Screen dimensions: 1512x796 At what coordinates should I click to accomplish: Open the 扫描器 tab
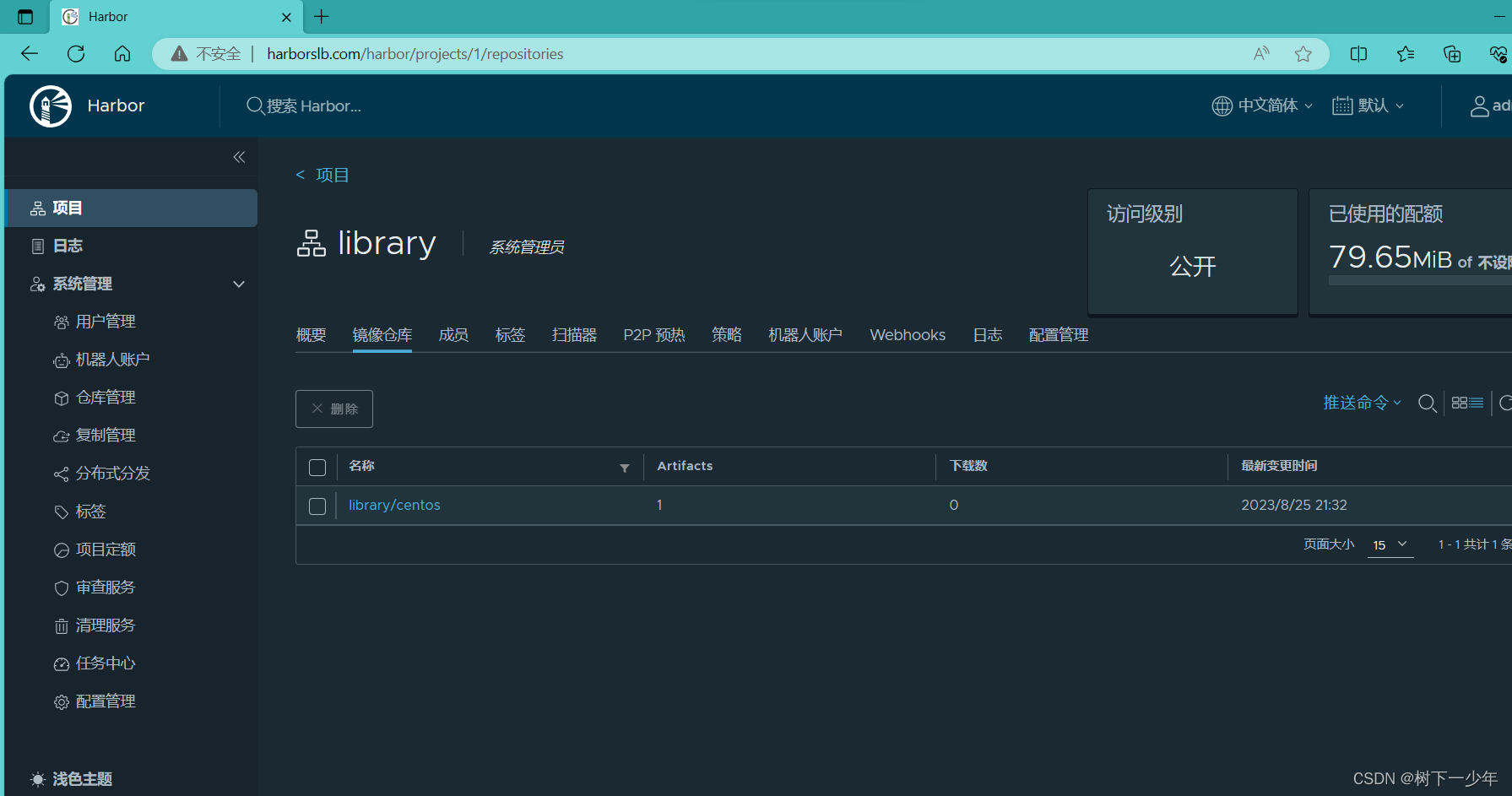click(574, 335)
